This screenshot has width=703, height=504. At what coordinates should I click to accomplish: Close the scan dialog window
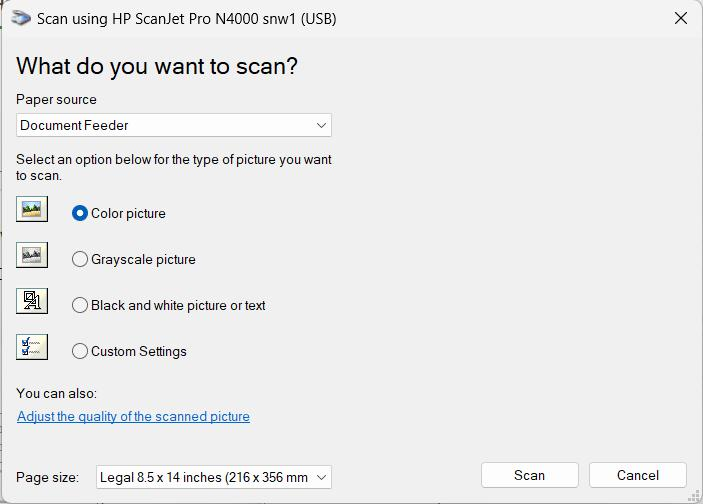click(680, 18)
